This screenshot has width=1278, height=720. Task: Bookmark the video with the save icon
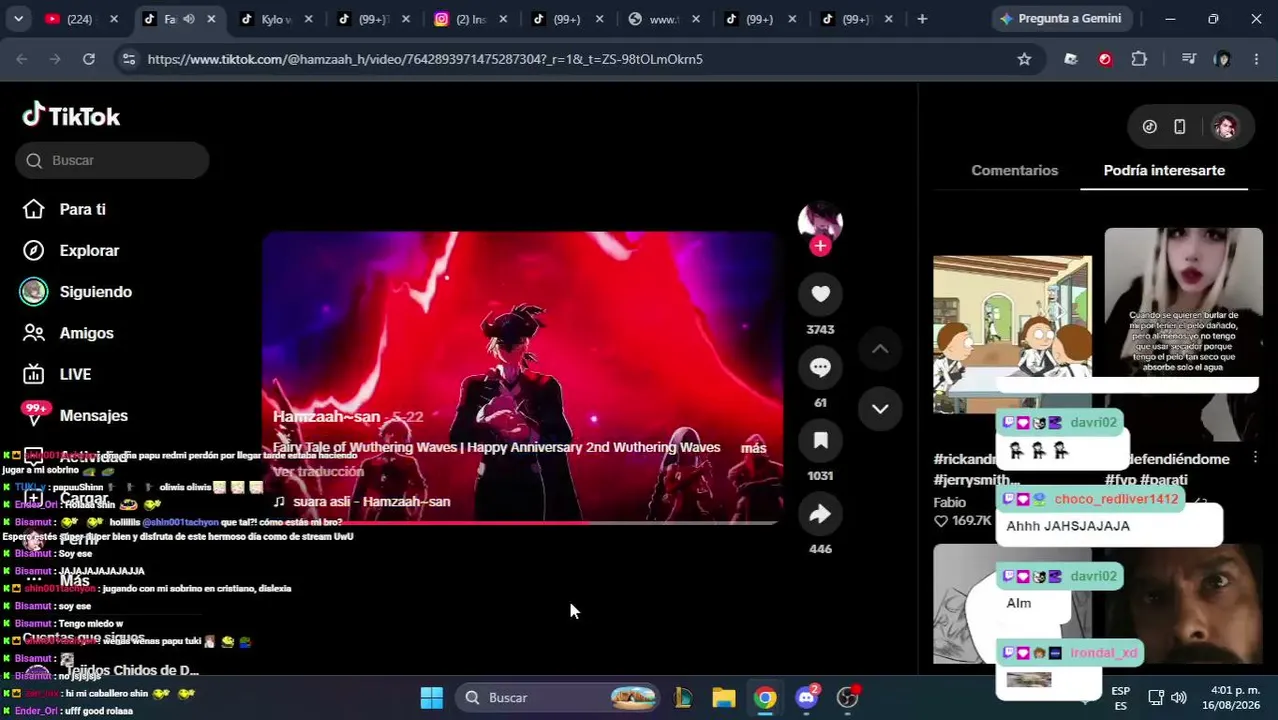(820, 441)
